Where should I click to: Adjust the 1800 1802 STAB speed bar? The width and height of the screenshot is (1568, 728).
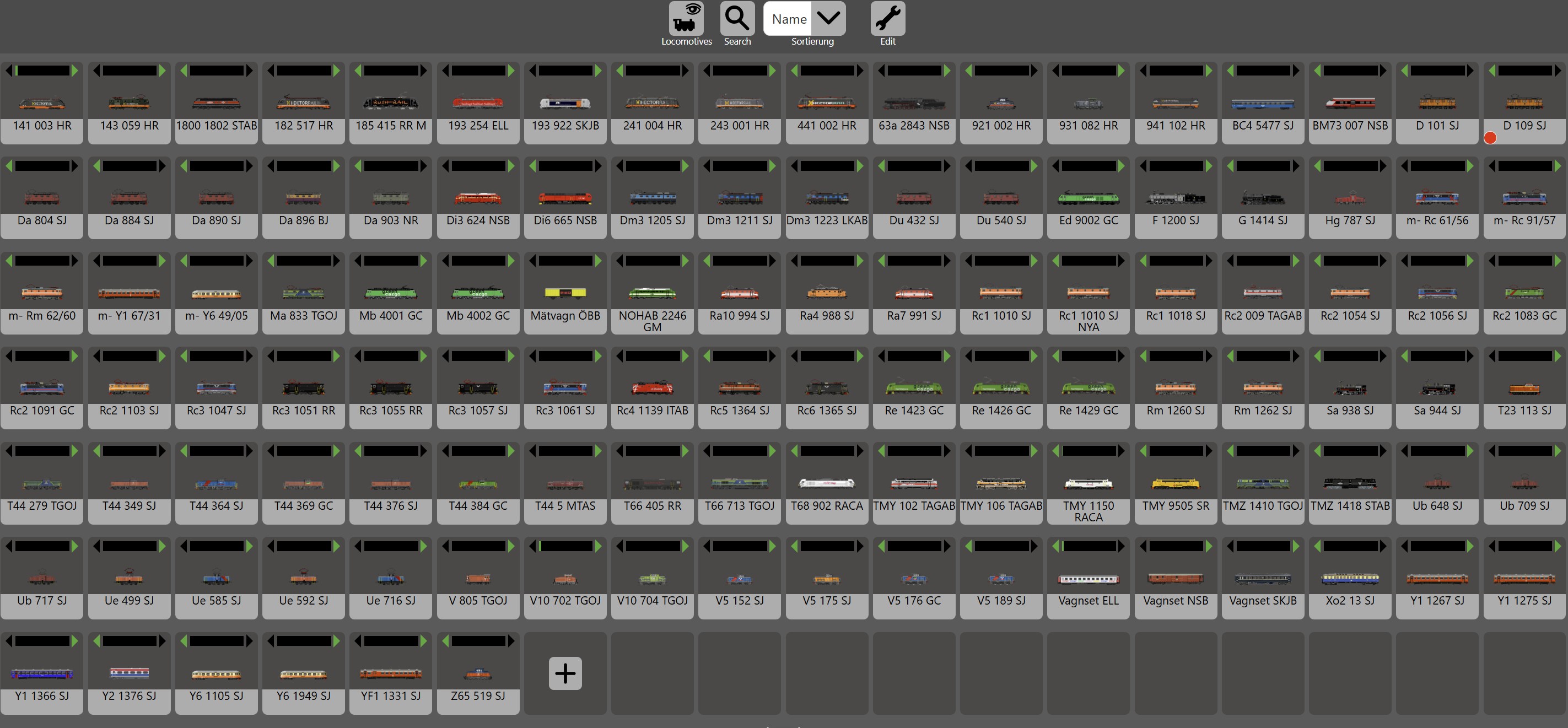pyautogui.click(x=216, y=71)
